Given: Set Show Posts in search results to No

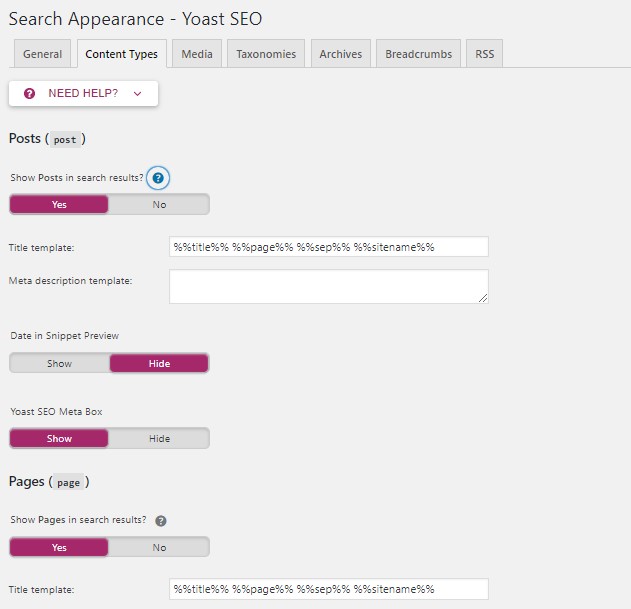Looking at the screenshot, I should [159, 204].
